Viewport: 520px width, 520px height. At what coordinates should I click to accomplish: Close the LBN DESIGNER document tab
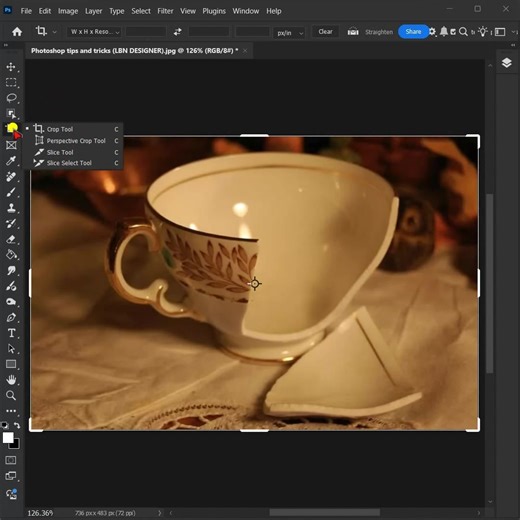(x=245, y=51)
